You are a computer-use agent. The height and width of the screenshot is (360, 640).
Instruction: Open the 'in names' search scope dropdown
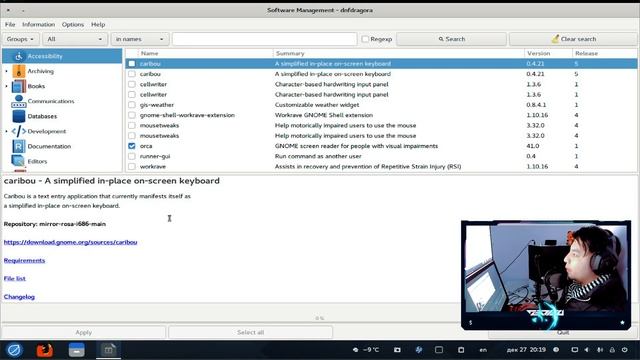point(140,39)
